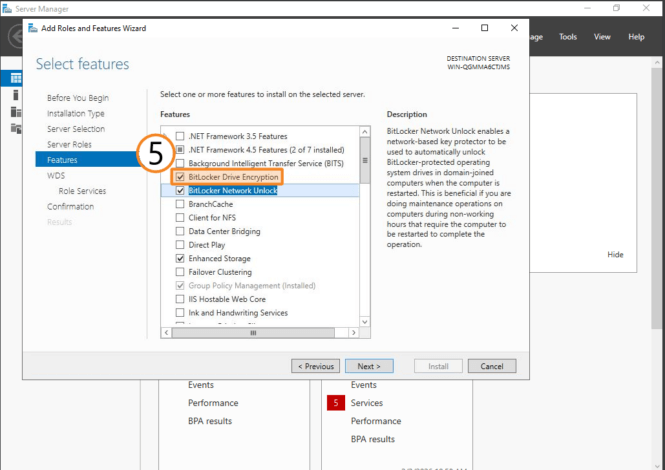Viewport: 665px width, 470px height.
Task: Open the WDS wizard step
Action: pyautogui.click(x=56, y=176)
